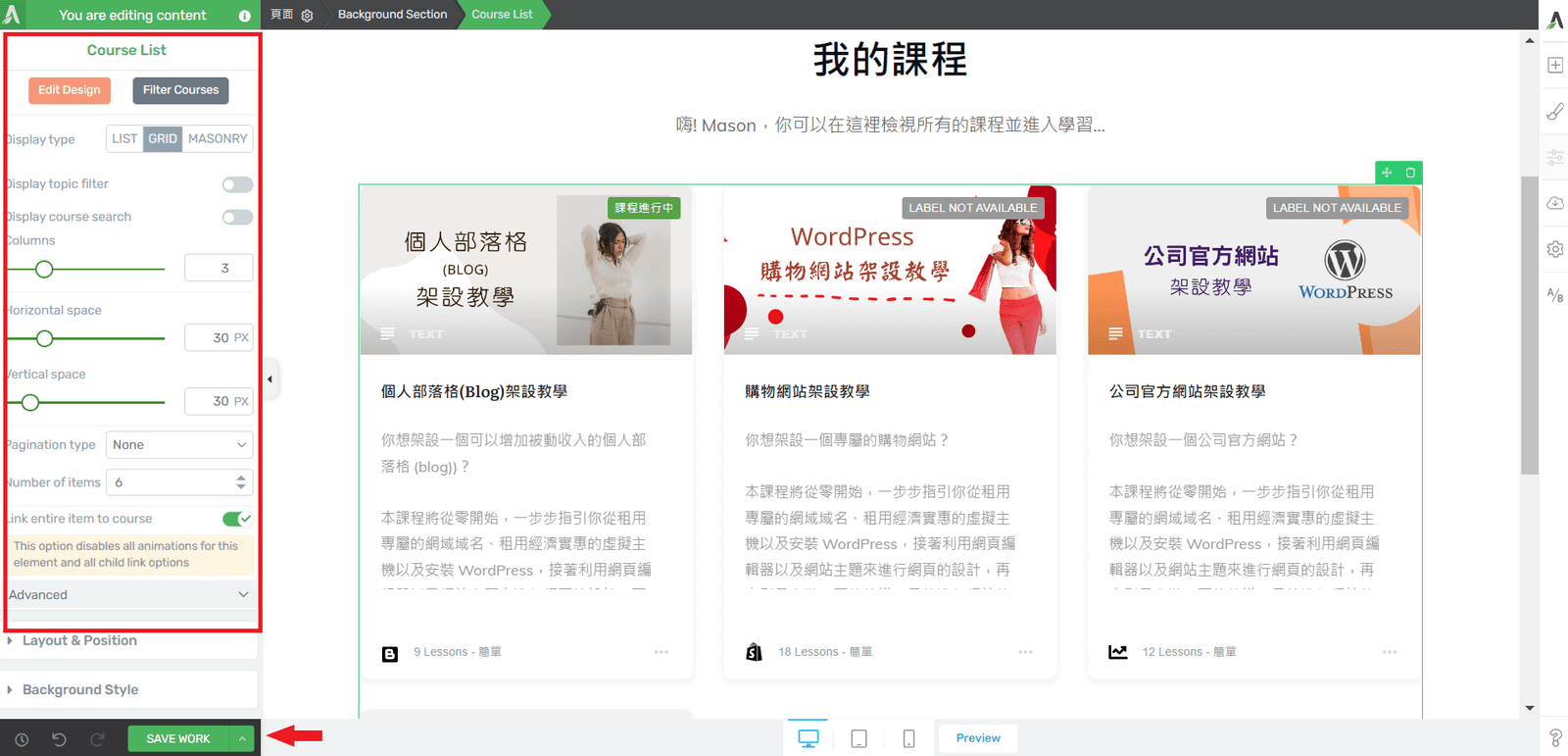Click the Preview button

[978, 738]
